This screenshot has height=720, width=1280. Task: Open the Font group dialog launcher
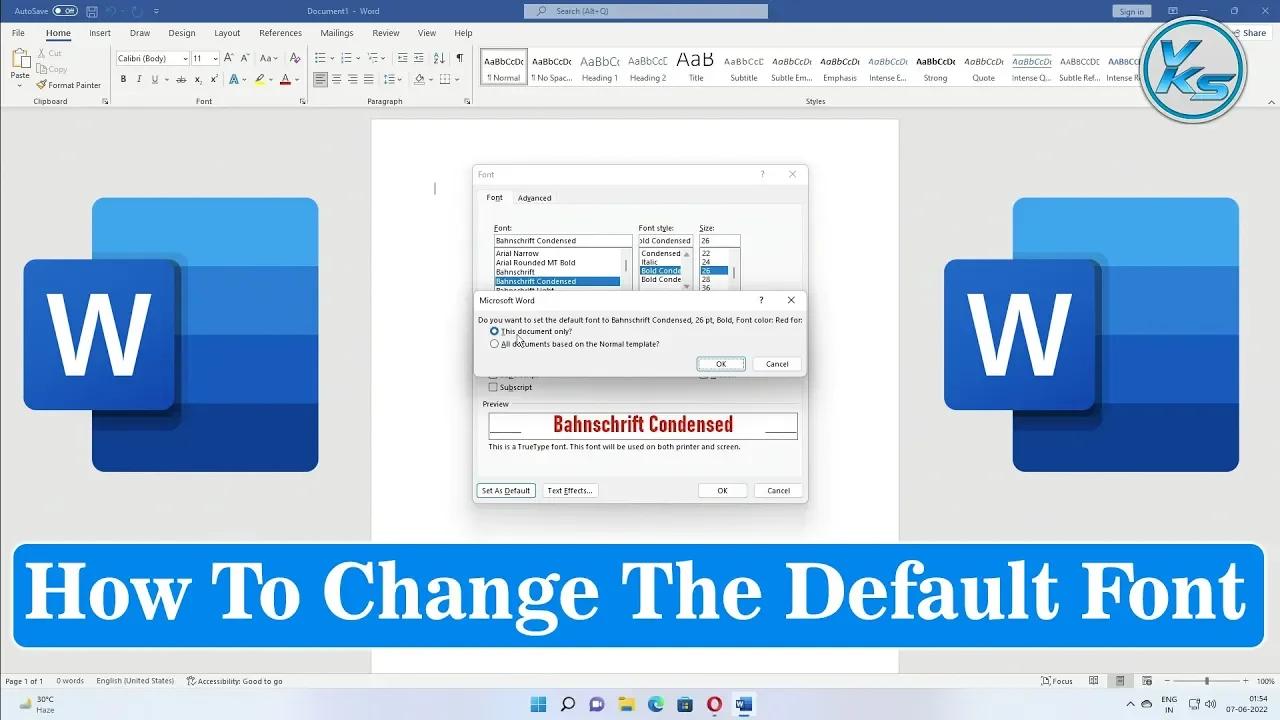(x=302, y=101)
